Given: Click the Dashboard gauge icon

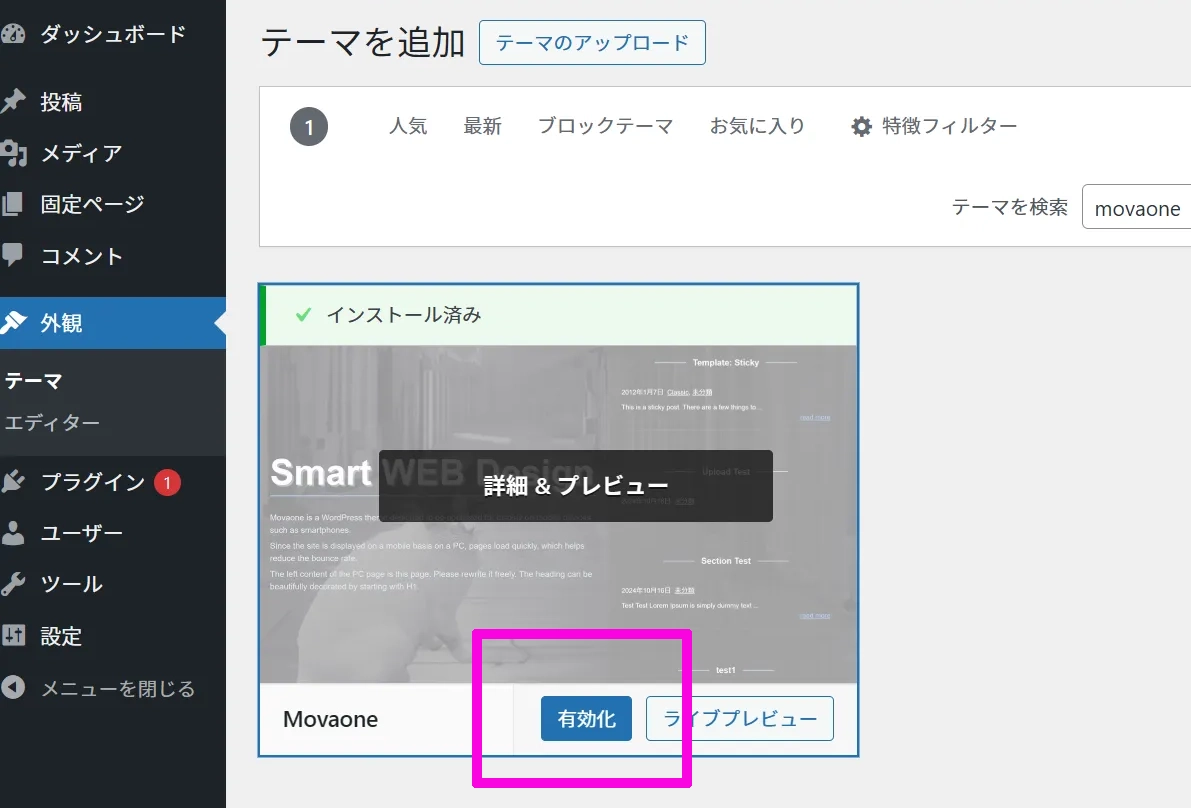Looking at the screenshot, I should click(12, 35).
